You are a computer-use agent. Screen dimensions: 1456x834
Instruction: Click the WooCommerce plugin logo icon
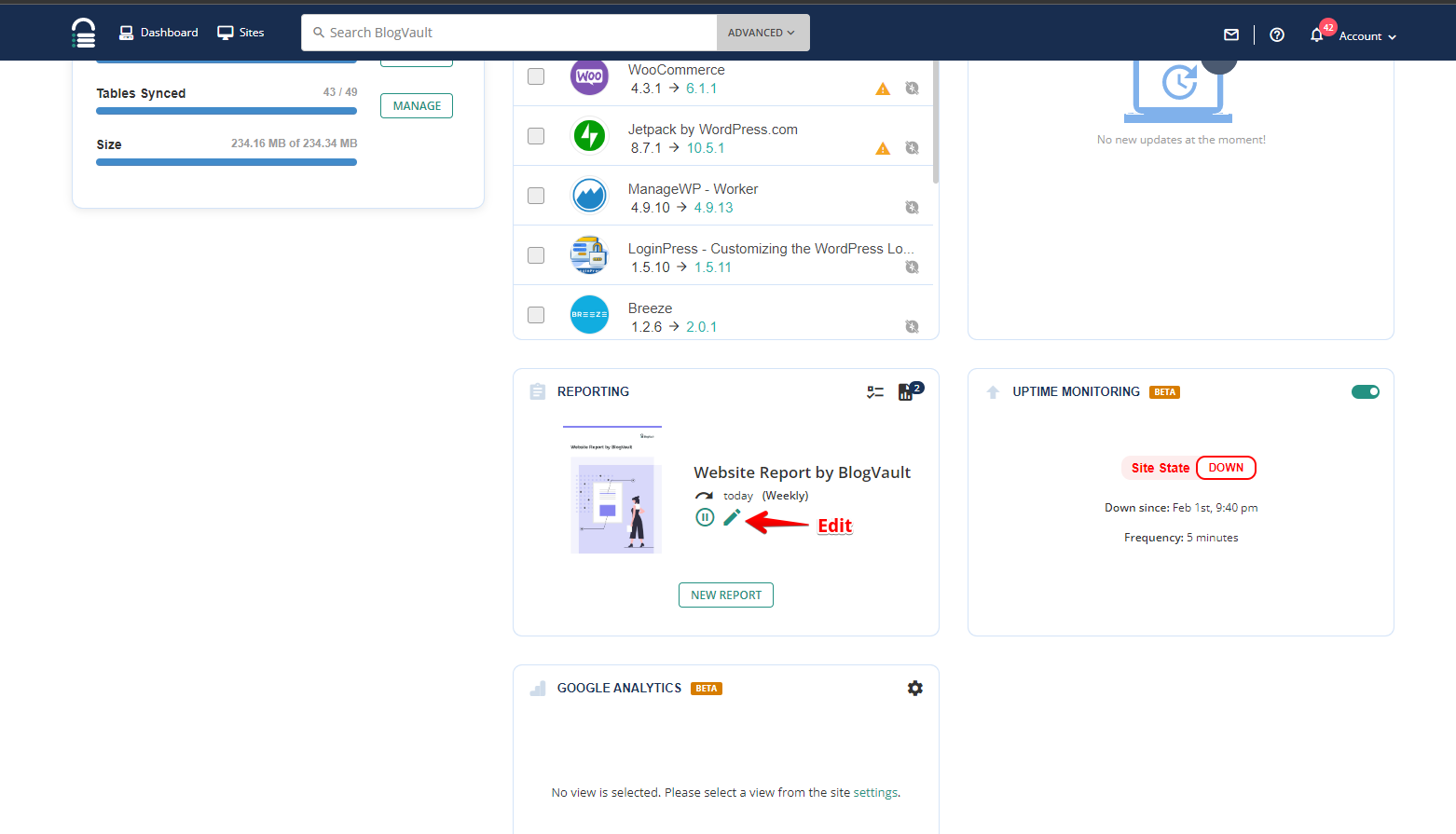589,76
